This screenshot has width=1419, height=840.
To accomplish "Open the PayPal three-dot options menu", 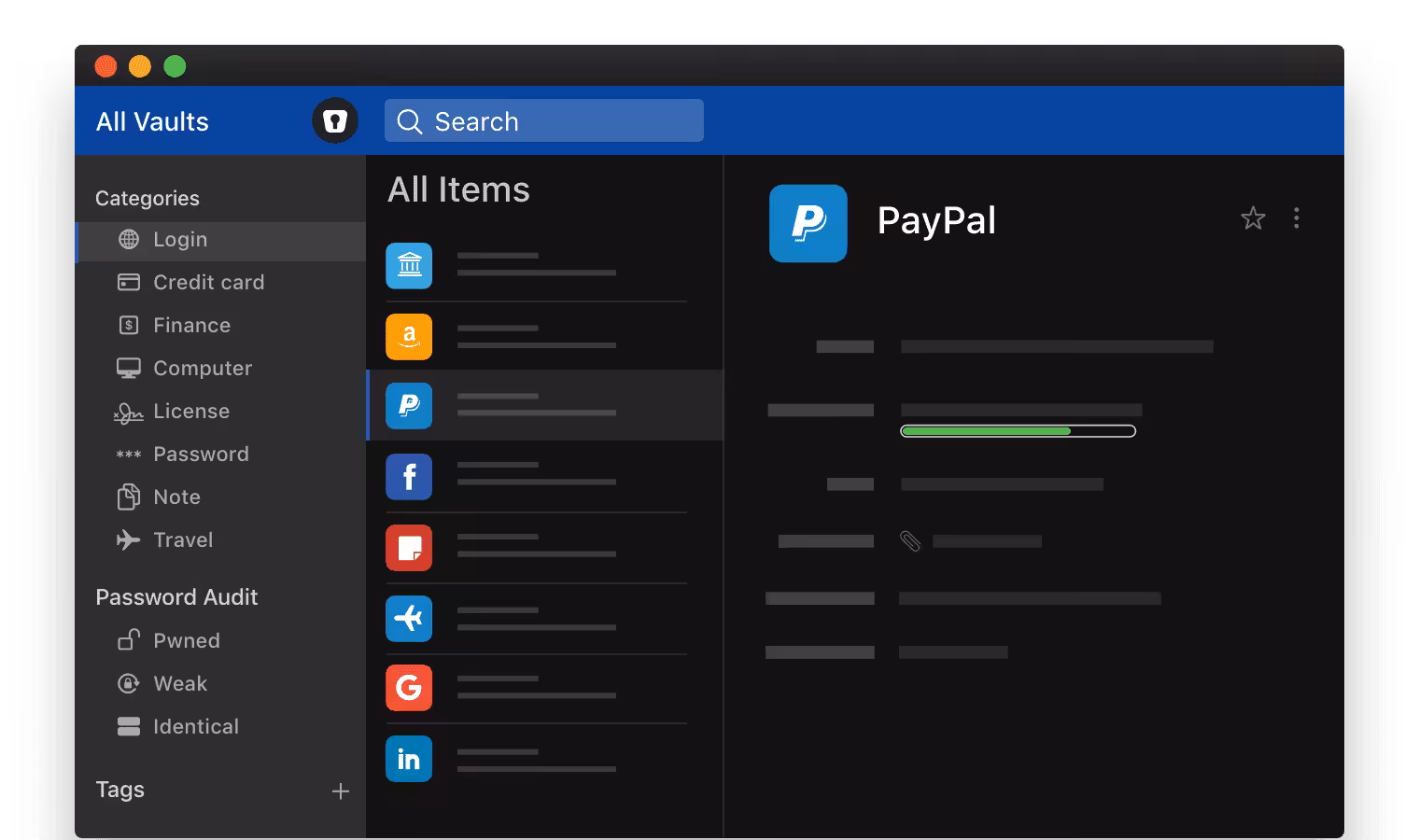I will [x=1297, y=217].
